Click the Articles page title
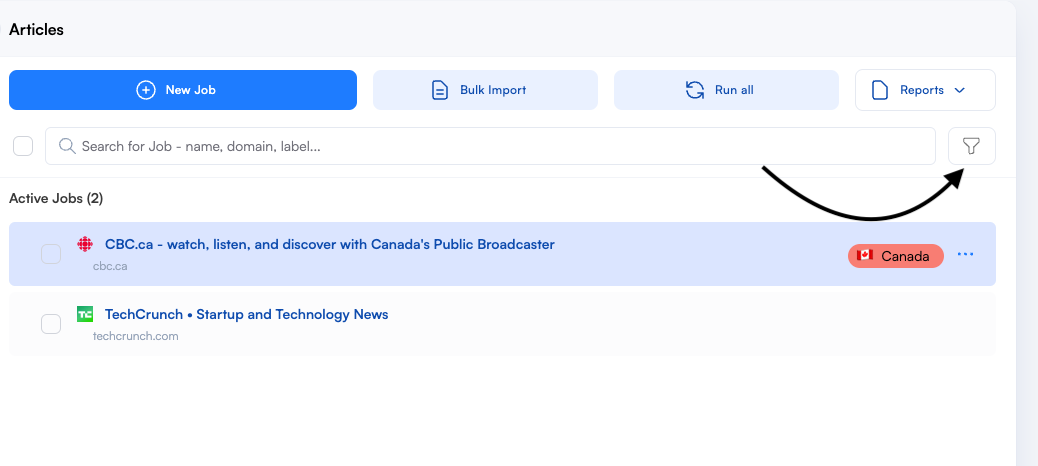 point(36,30)
